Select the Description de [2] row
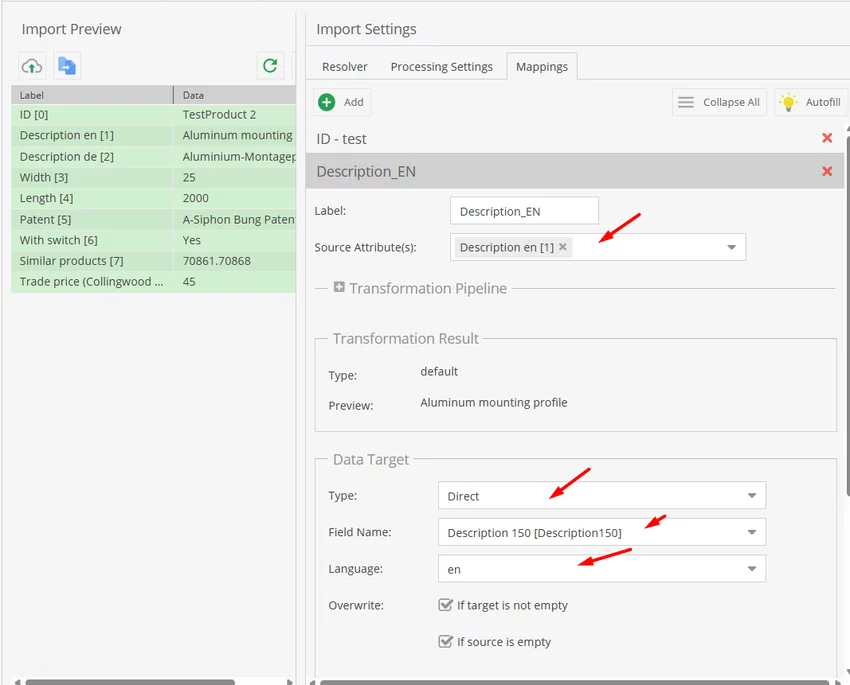This screenshot has height=685, width=850. (153, 157)
